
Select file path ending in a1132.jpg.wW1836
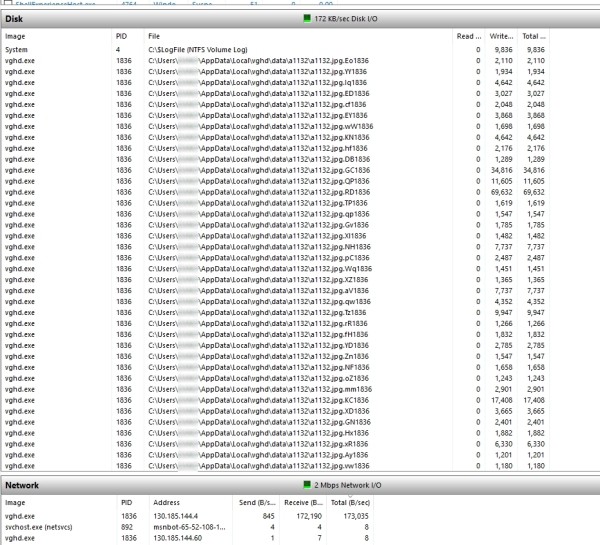coord(261,126)
